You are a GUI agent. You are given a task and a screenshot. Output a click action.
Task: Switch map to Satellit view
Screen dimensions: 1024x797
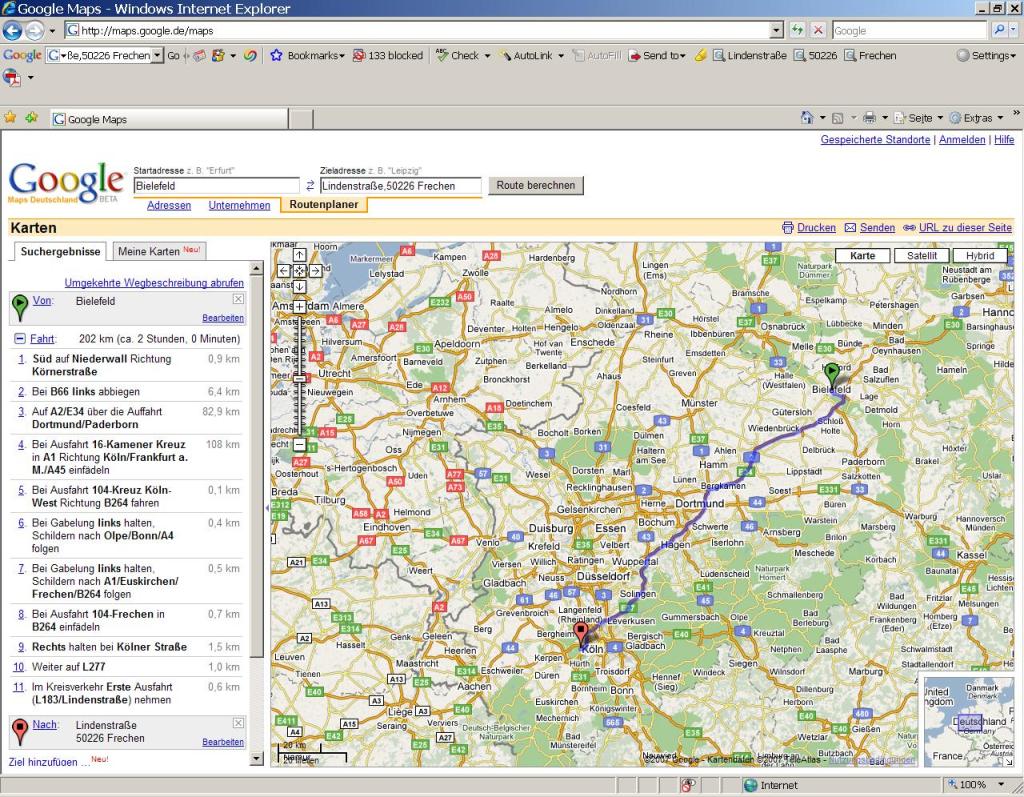921,255
